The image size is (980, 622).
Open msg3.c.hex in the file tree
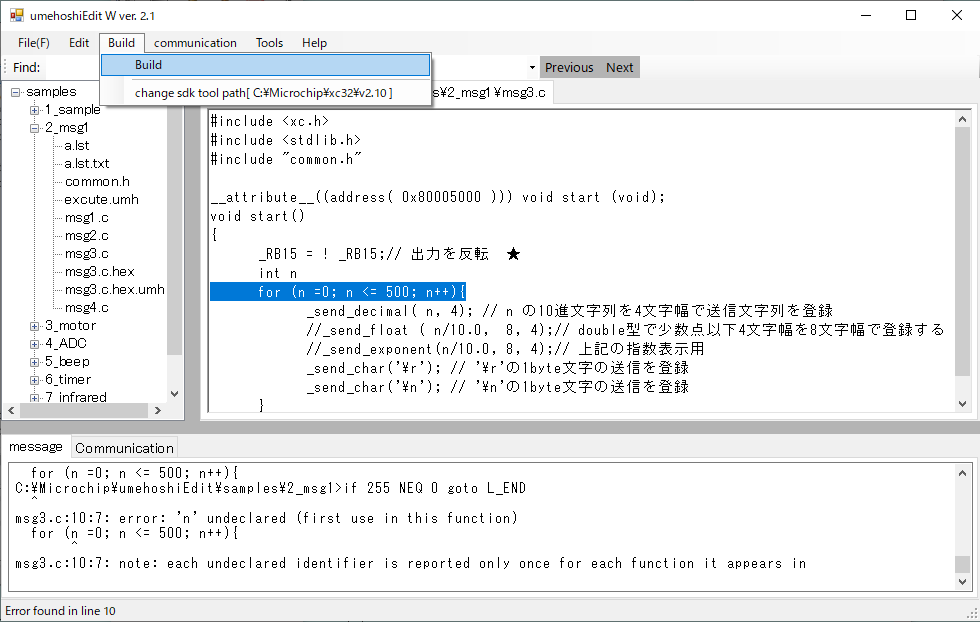[x=99, y=272]
